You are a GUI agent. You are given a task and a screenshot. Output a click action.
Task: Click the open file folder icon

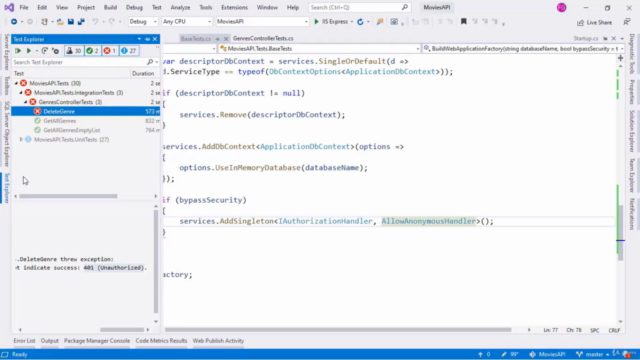[60, 22]
